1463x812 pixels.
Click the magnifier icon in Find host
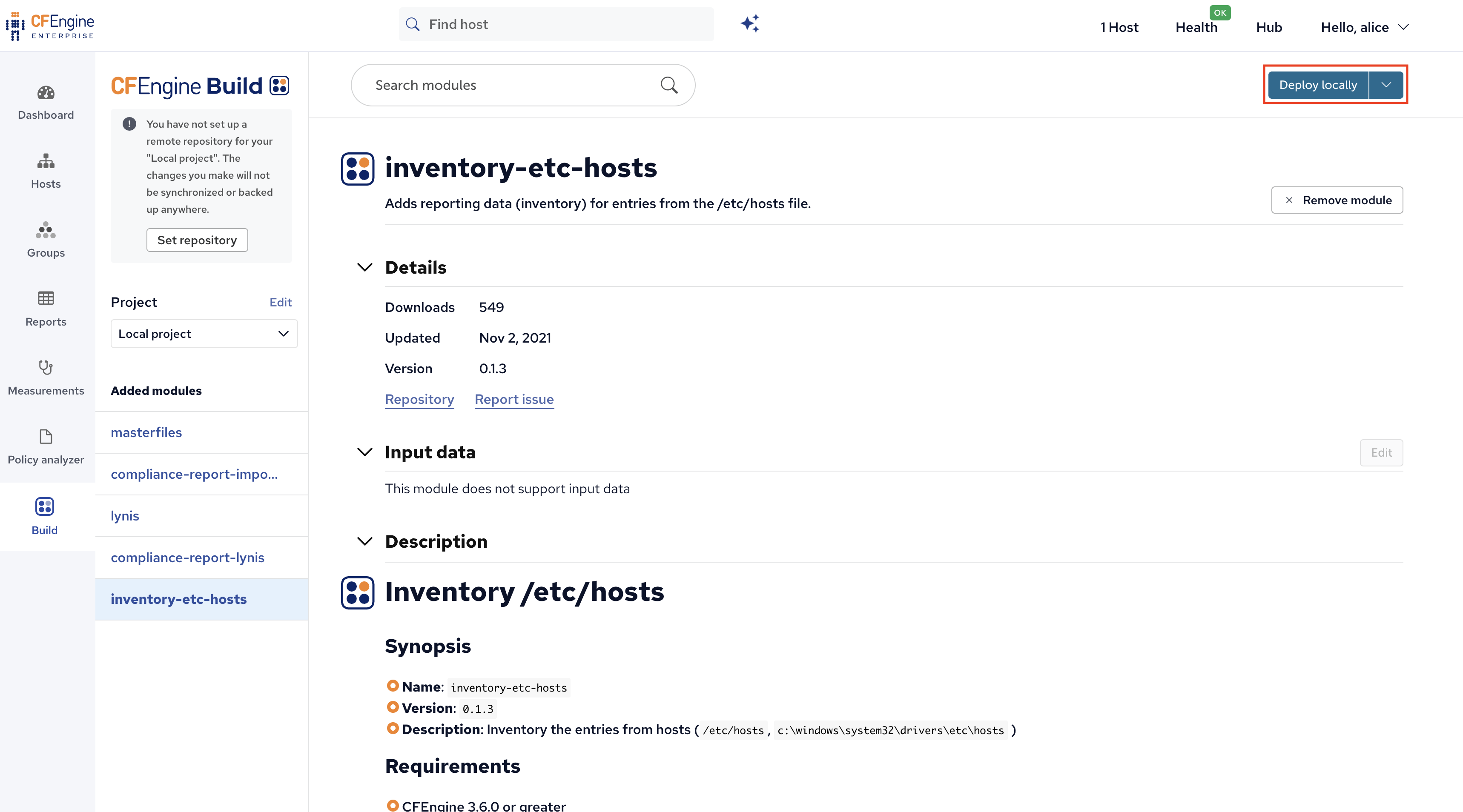(x=413, y=24)
